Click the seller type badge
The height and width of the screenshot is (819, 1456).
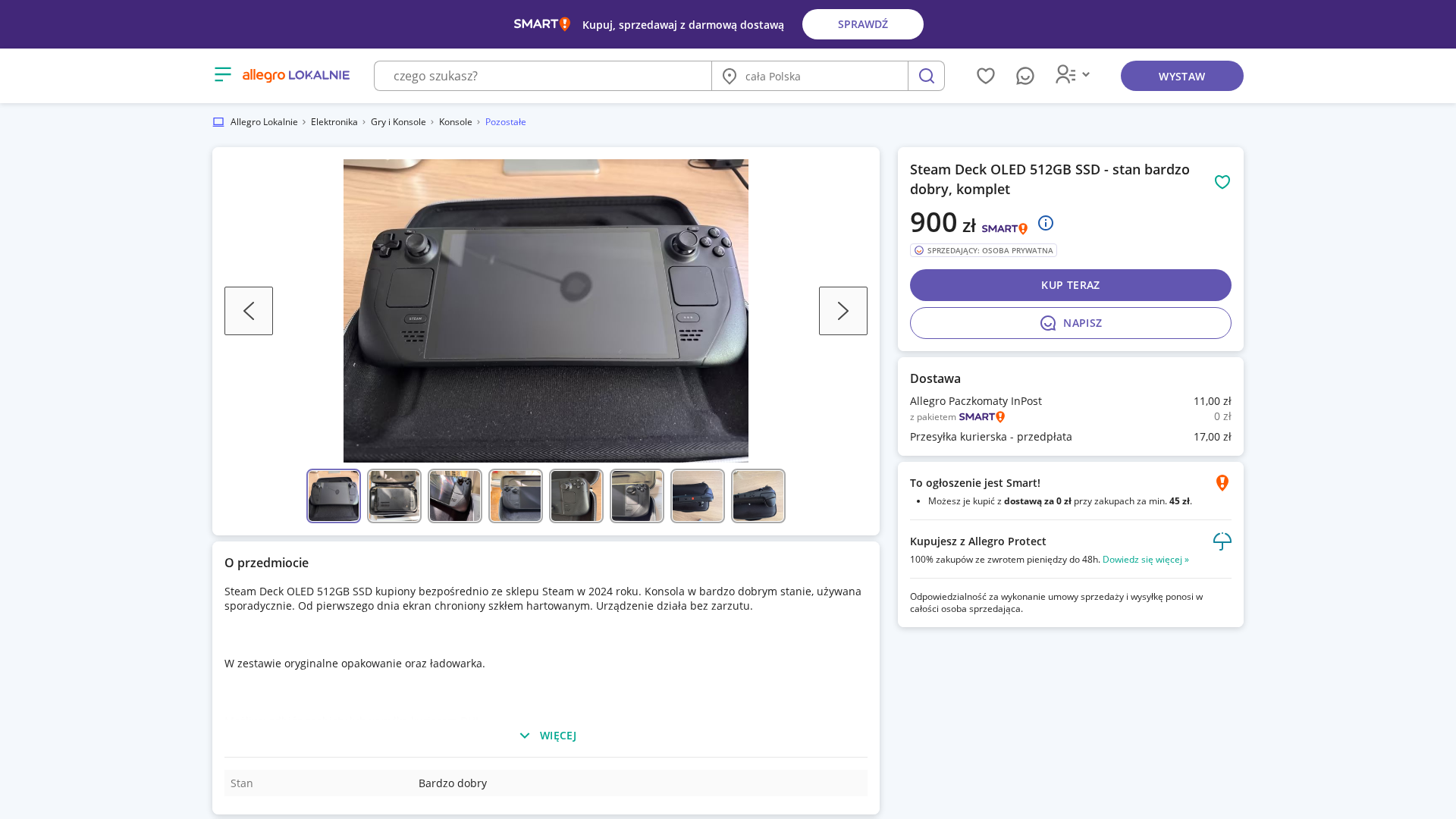984,250
